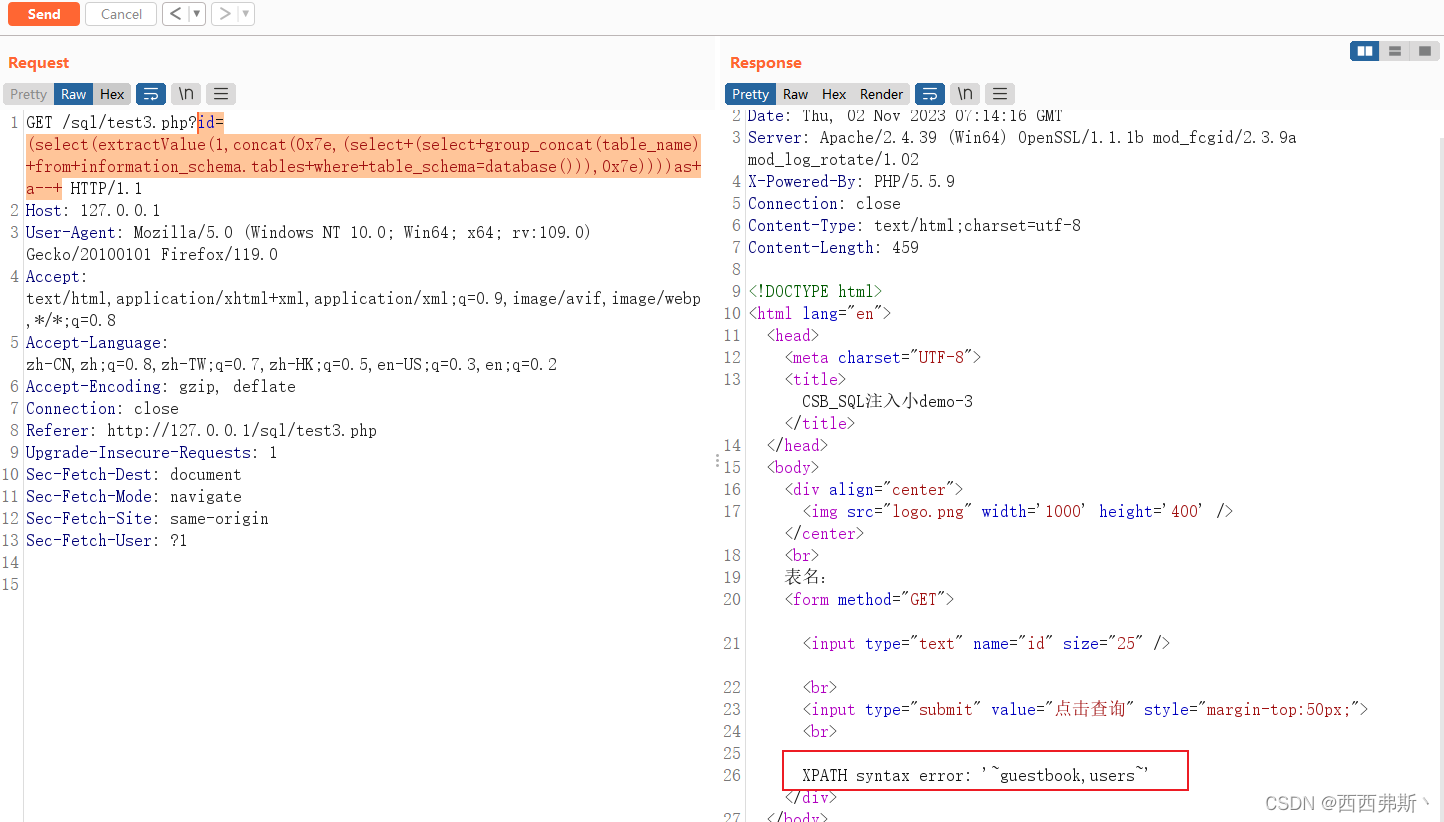The image size is (1444, 822).
Task: Toggle non-printable characters in Response panel
Action: click(965, 94)
